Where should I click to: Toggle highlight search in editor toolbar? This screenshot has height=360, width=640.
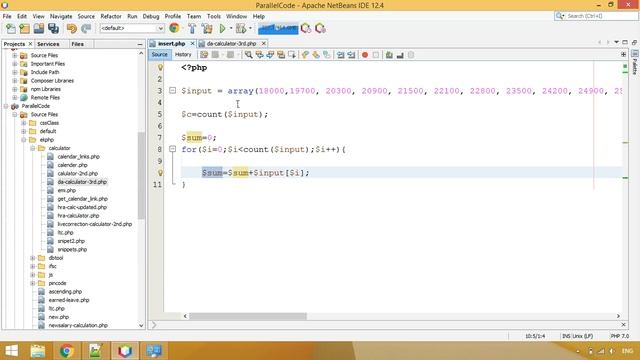(281, 55)
